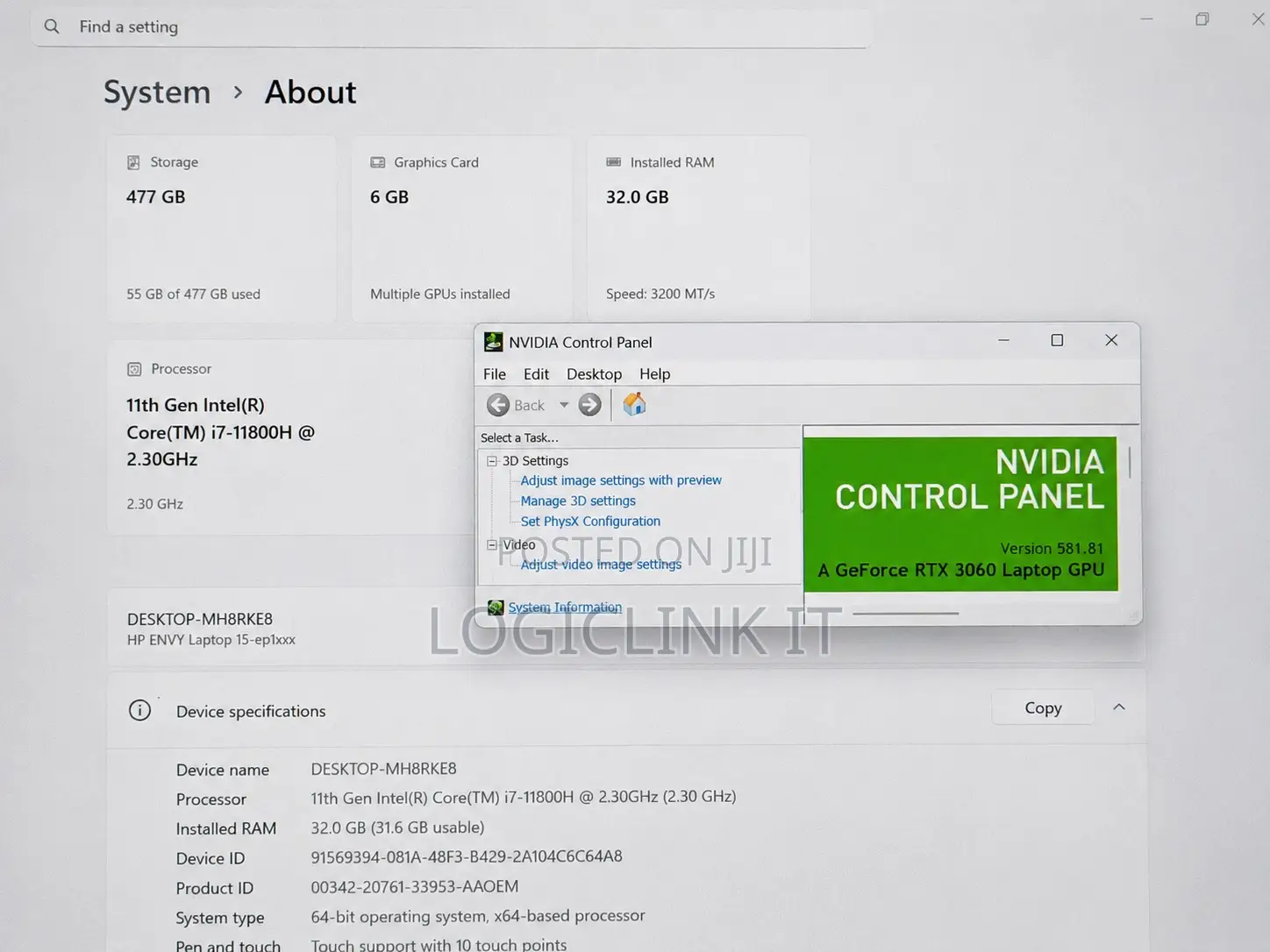
Task: Click the green Forward arrow button
Action: [x=590, y=404]
